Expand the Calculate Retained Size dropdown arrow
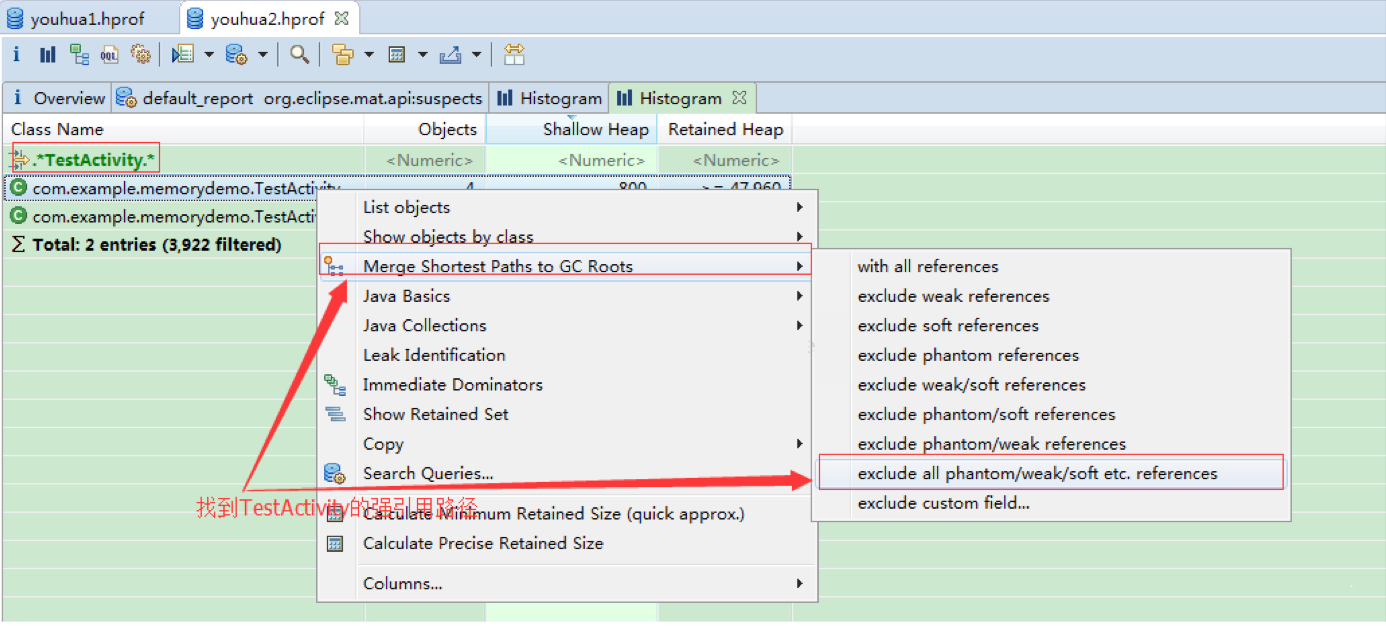The image size is (1386, 626). (422, 55)
